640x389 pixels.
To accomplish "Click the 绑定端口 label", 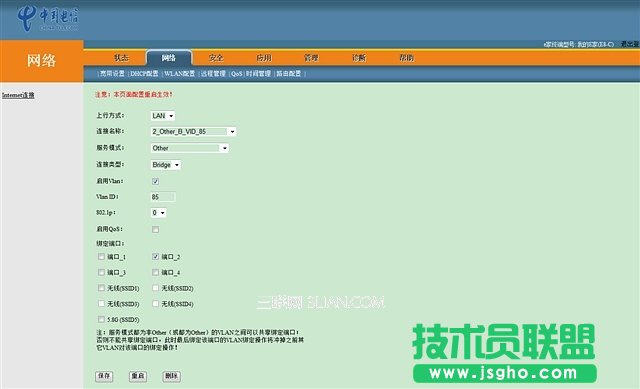I will pos(110,243).
